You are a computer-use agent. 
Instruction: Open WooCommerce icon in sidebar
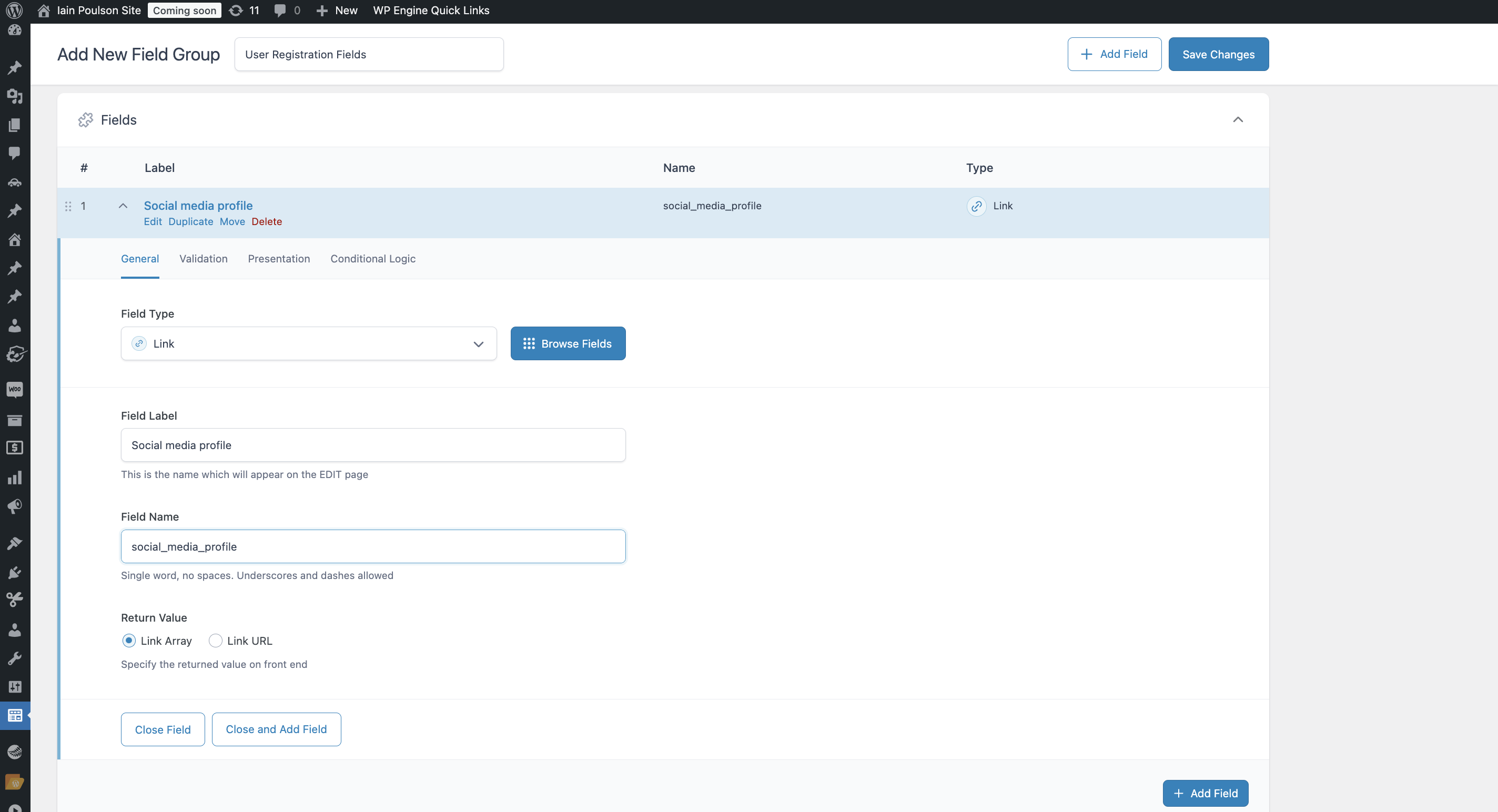click(15, 389)
